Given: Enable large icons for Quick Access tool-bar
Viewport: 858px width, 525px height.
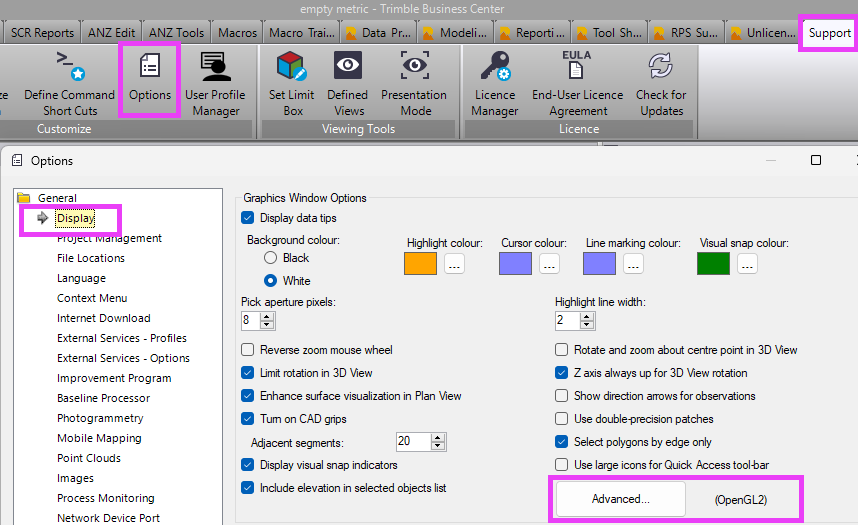Looking at the screenshot, I should (561, 465).
